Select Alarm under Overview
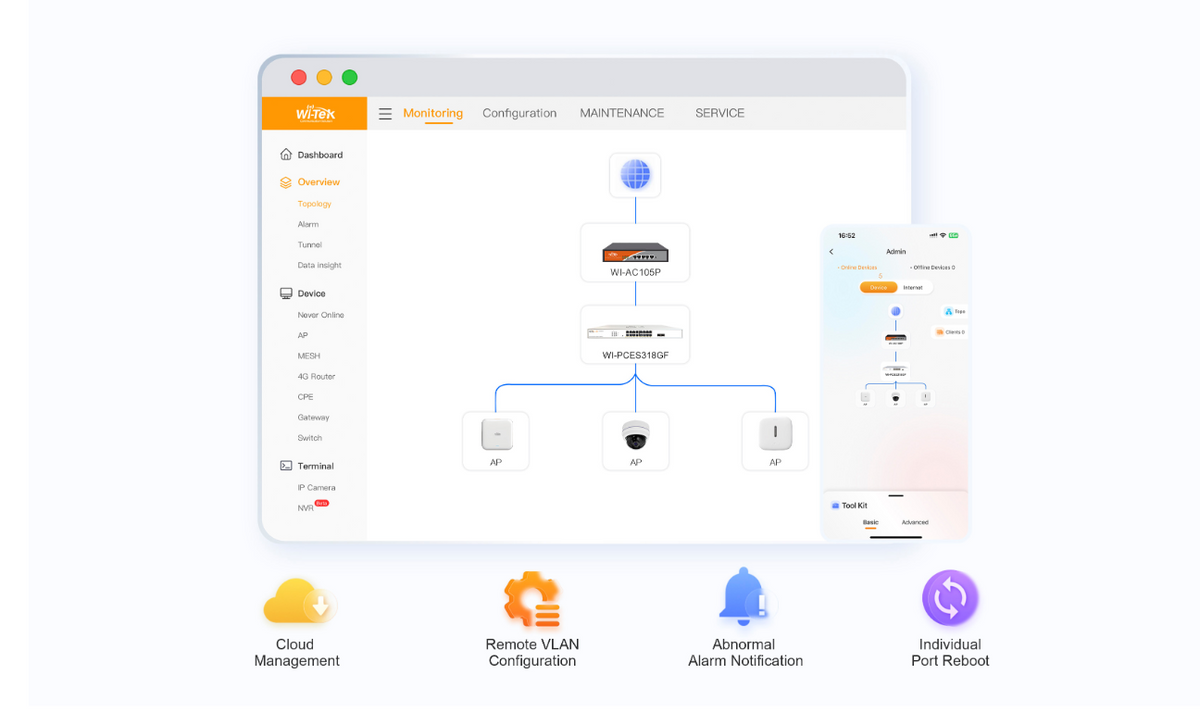 [x=308, y=224]
